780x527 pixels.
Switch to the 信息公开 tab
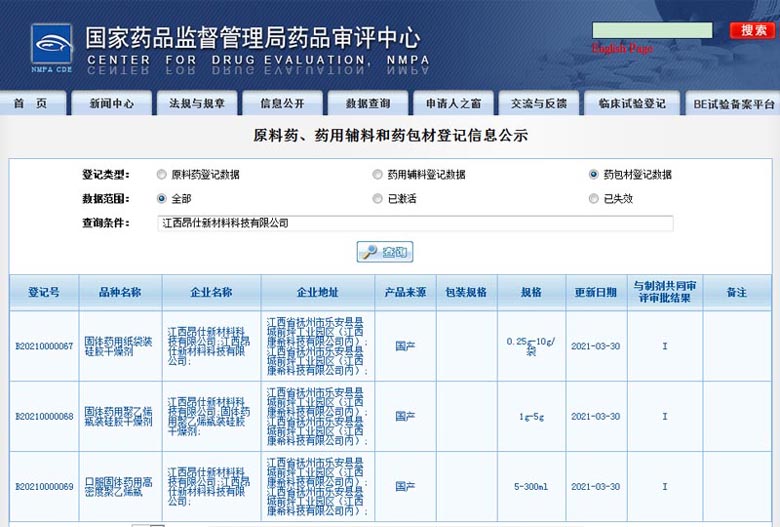point(282,103)
